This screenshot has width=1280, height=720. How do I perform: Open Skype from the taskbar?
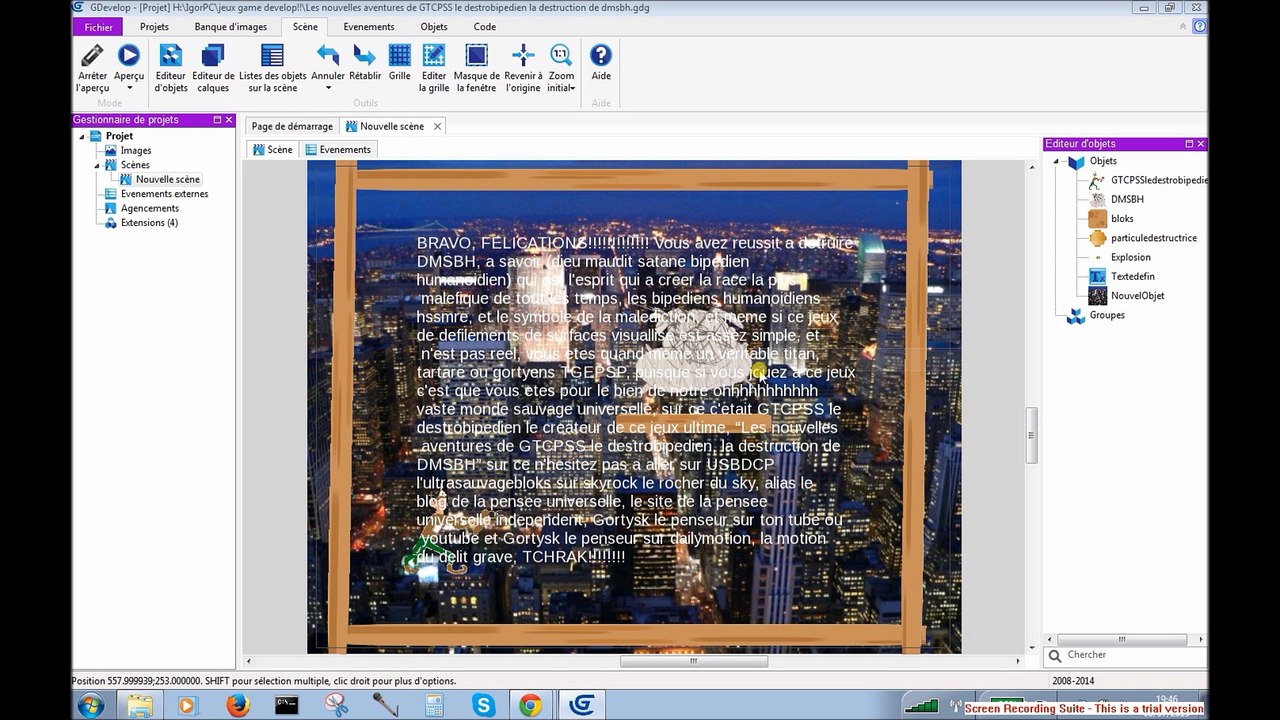(x=484, y=705)
